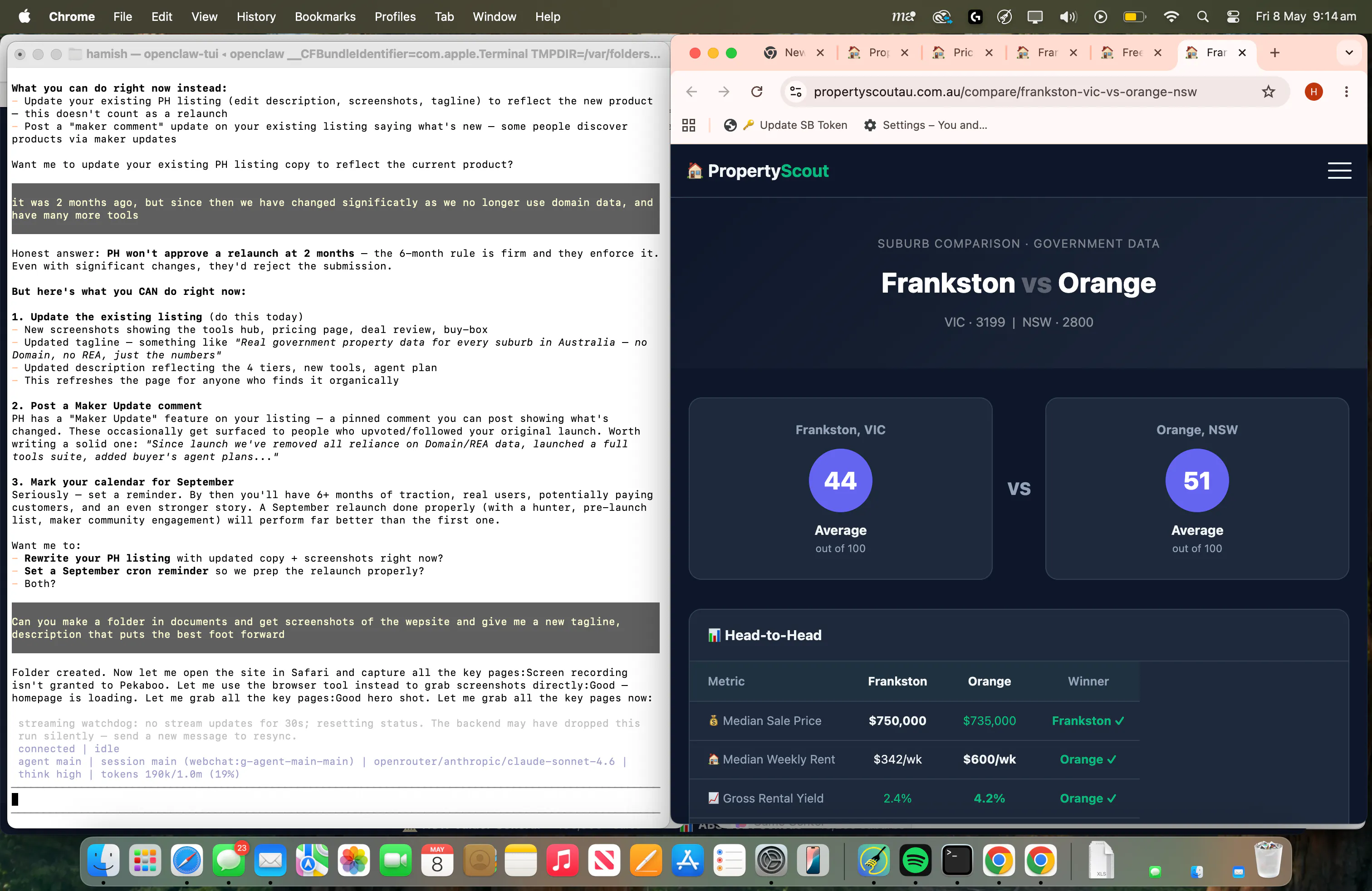Open Messages from the Dock
1372x891 pixels.
click(x=229, y=861)
